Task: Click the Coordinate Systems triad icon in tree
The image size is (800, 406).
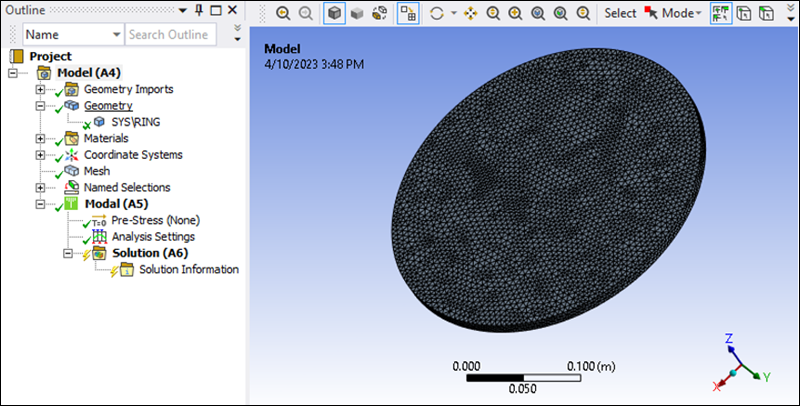Action: tap(71, 155)
